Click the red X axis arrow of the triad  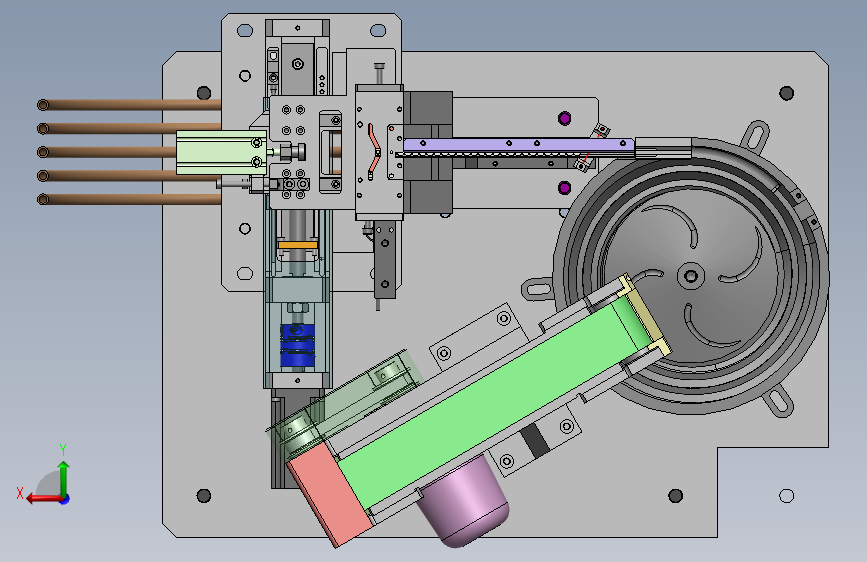tap(44, 499)
